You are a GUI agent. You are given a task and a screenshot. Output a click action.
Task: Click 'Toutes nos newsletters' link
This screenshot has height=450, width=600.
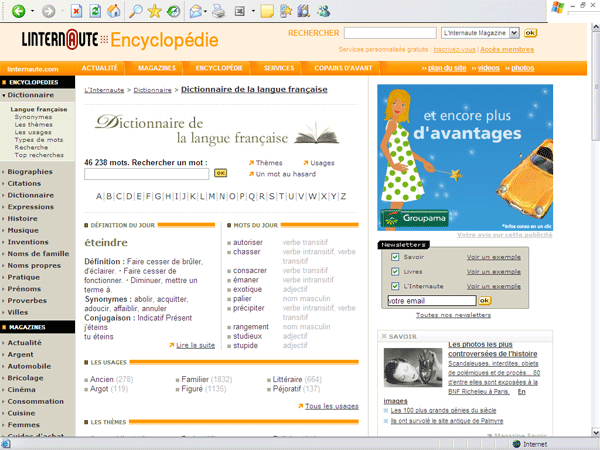click(x=453, y=315)
